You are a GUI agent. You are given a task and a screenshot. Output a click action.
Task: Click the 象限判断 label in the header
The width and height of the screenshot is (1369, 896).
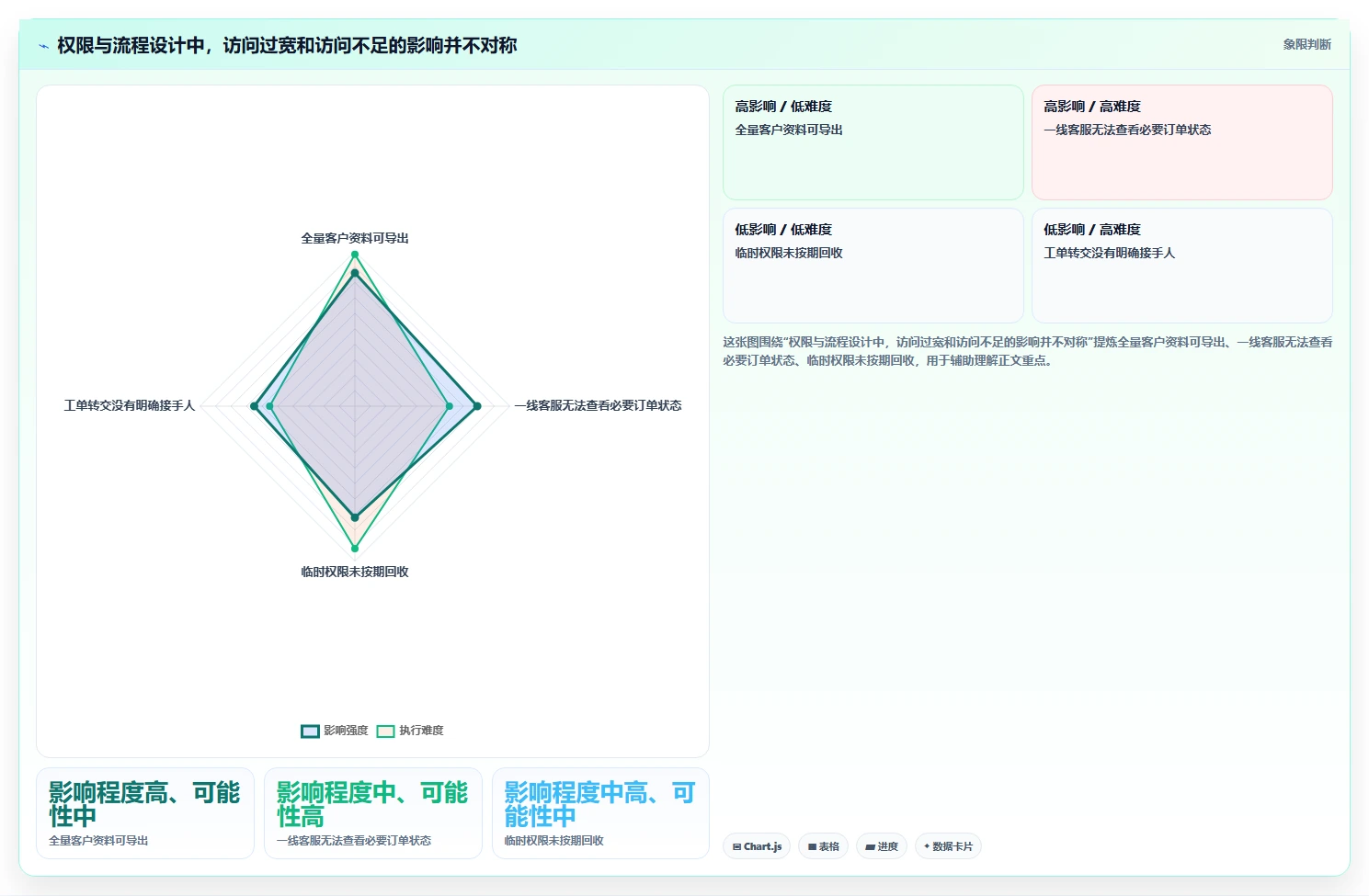click(x=1306, y=44)
